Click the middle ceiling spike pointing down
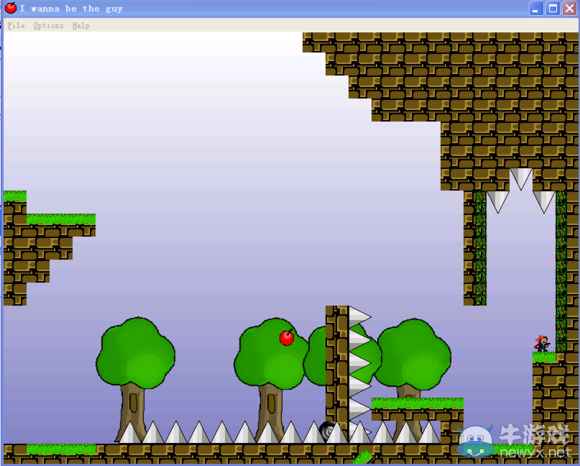This screenshot has height=466, width=580. 521,179
